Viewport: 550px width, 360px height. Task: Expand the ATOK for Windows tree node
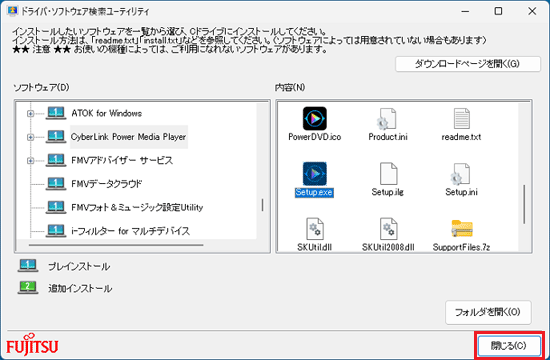click(x=31, y=113)
